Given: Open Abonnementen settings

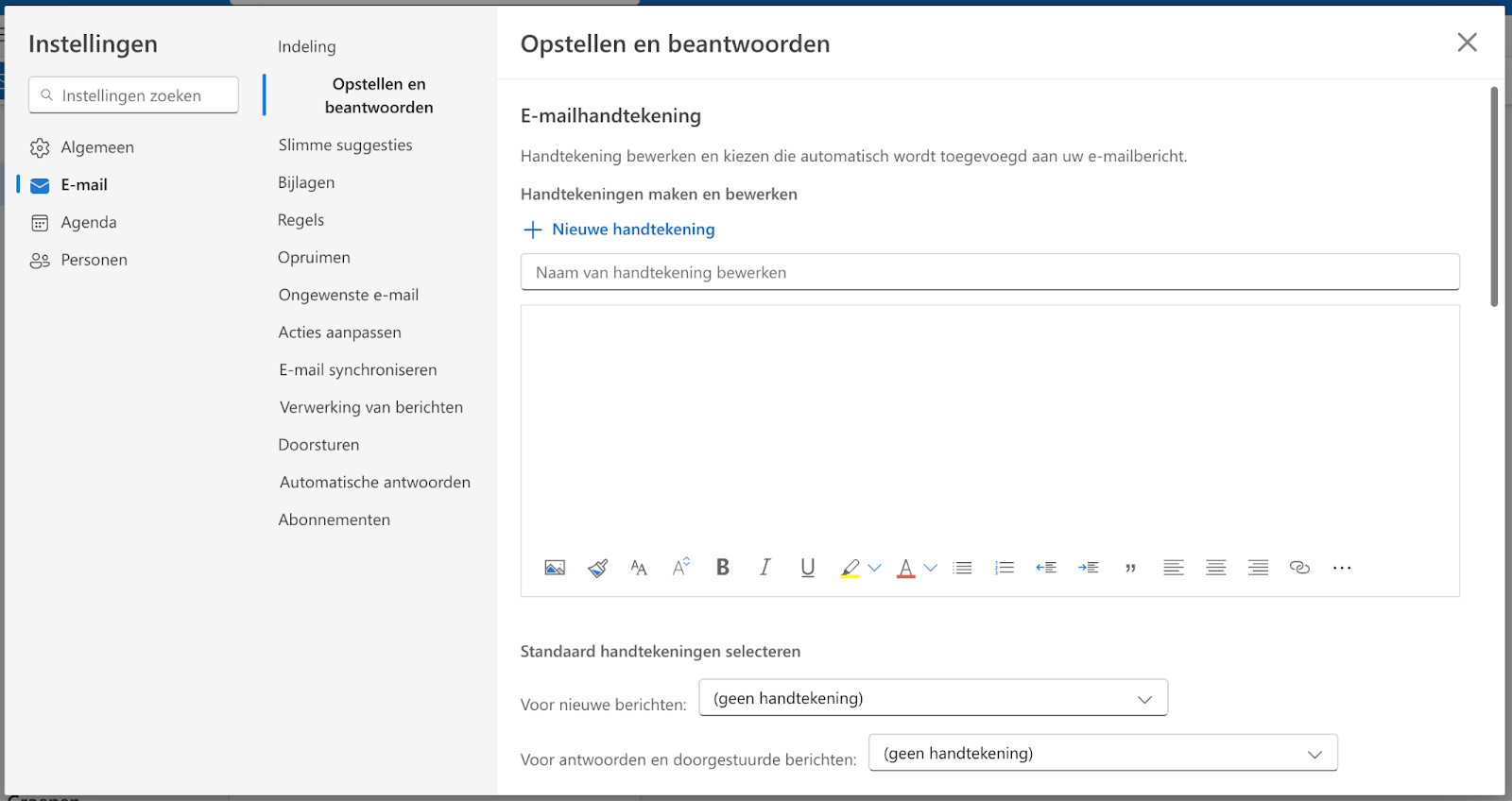Looking at the screenshot, I should point(334,520).
